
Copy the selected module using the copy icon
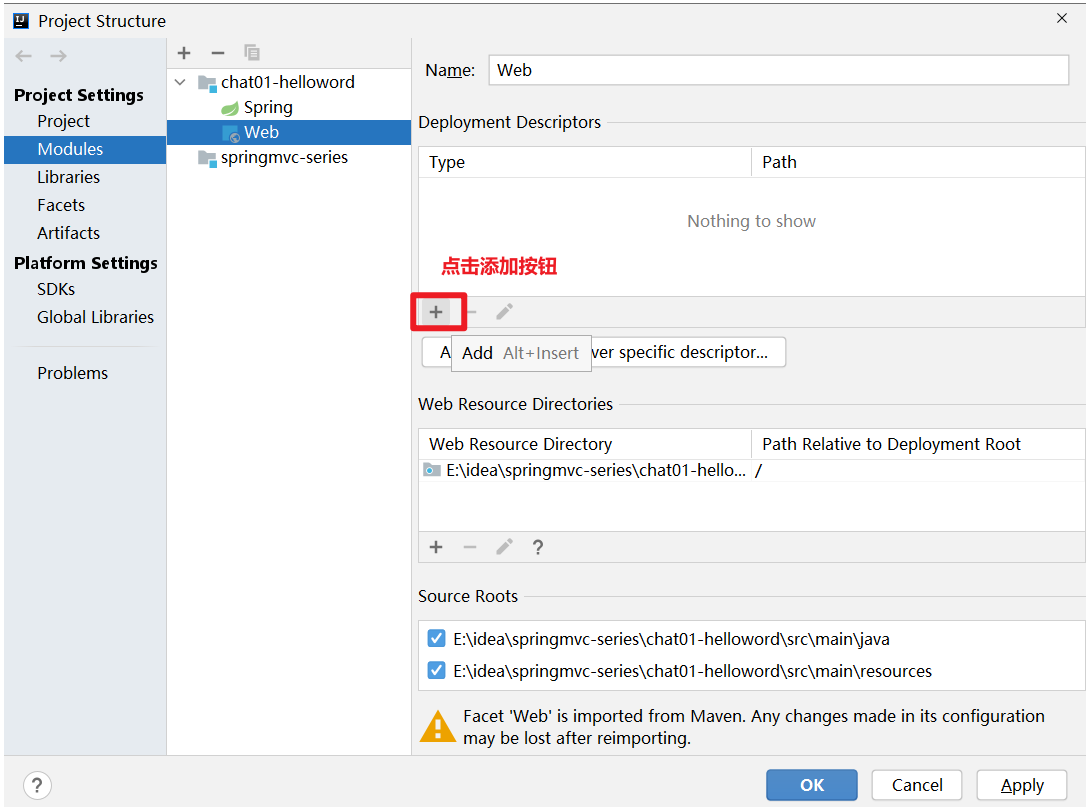(252, 53)
